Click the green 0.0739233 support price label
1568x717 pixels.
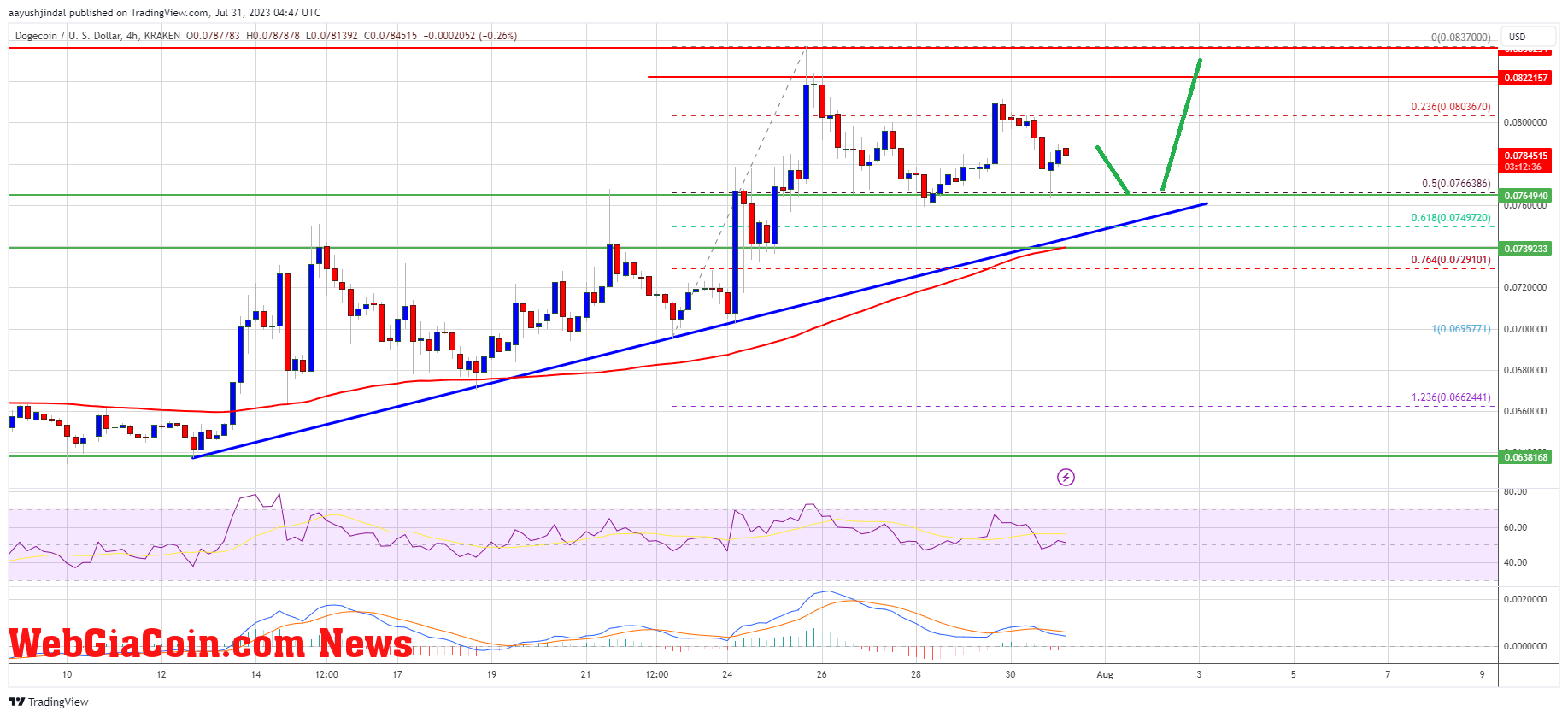pyautogui.click(x=1525, y=249)
